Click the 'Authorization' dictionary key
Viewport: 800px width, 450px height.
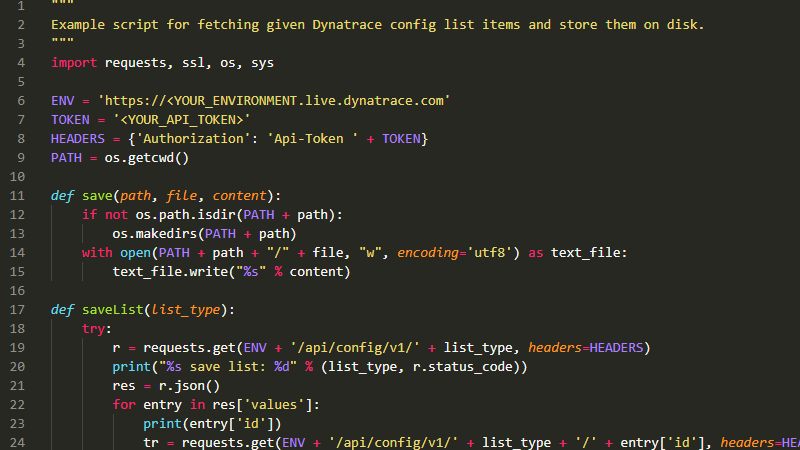[193, 139]
